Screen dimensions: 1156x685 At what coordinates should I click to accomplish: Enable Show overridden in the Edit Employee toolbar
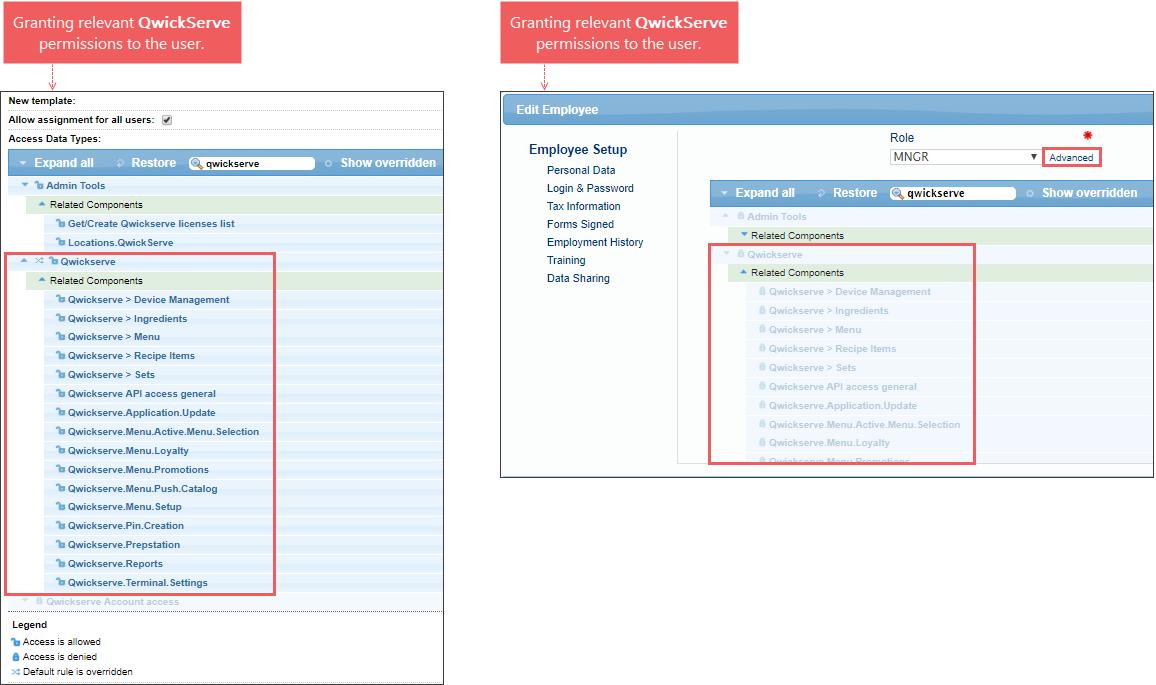point(1088,193)
